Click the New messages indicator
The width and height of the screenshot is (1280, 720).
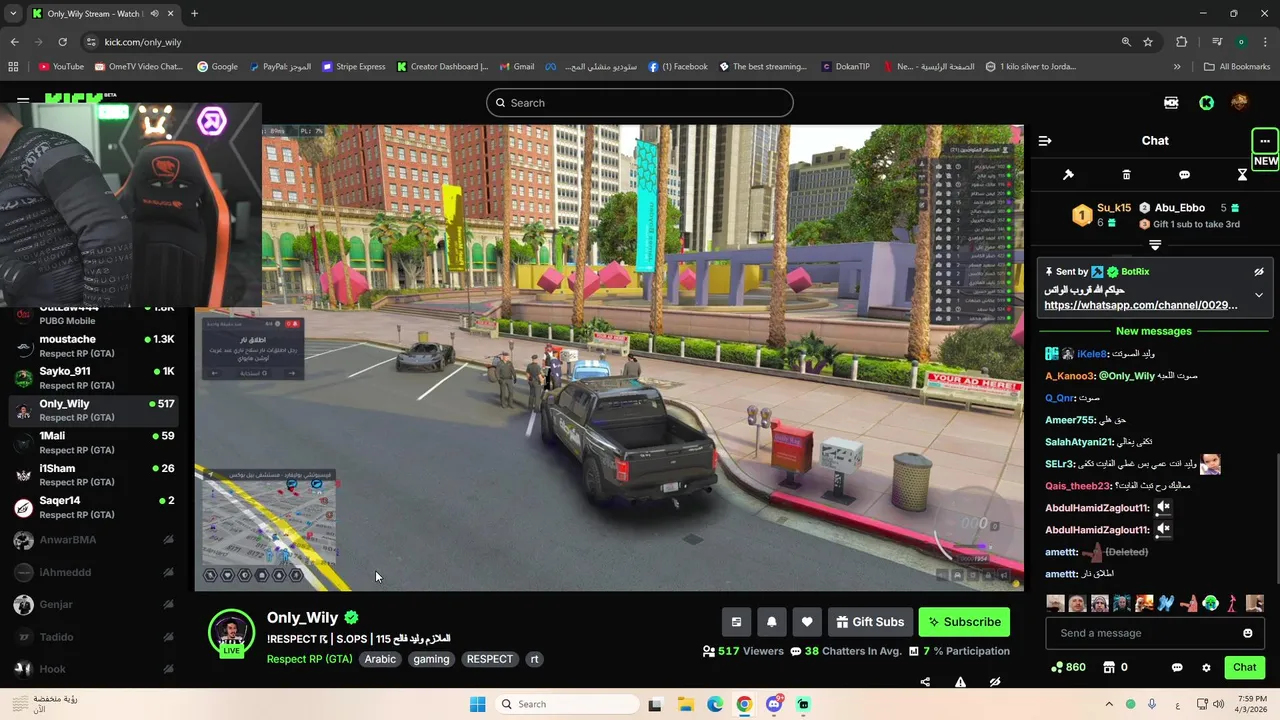[1154, 331]
